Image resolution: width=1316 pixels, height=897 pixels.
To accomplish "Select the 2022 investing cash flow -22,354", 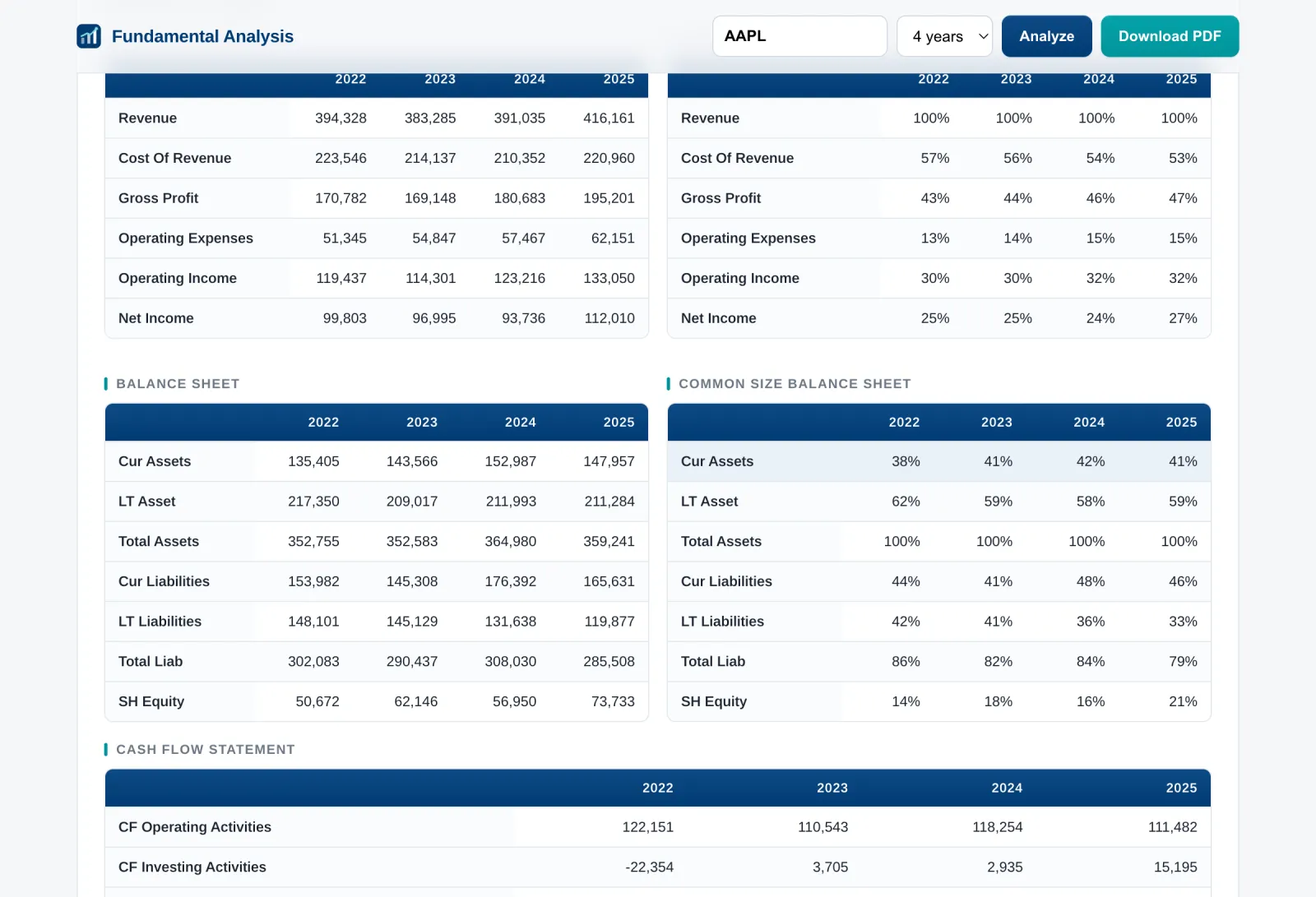I will point(649,867).
